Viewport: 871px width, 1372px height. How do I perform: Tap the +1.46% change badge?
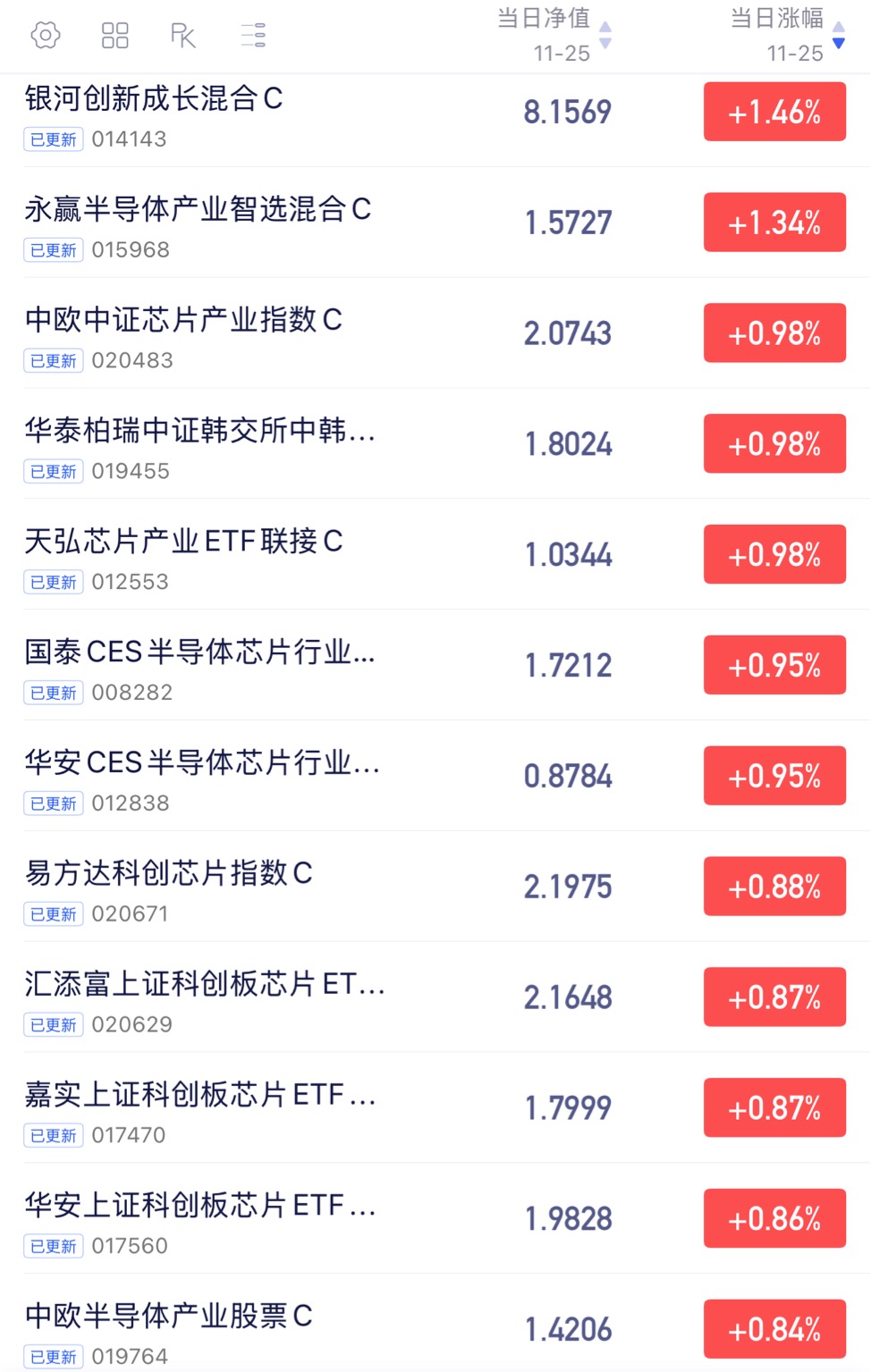(x=774, y=112)
